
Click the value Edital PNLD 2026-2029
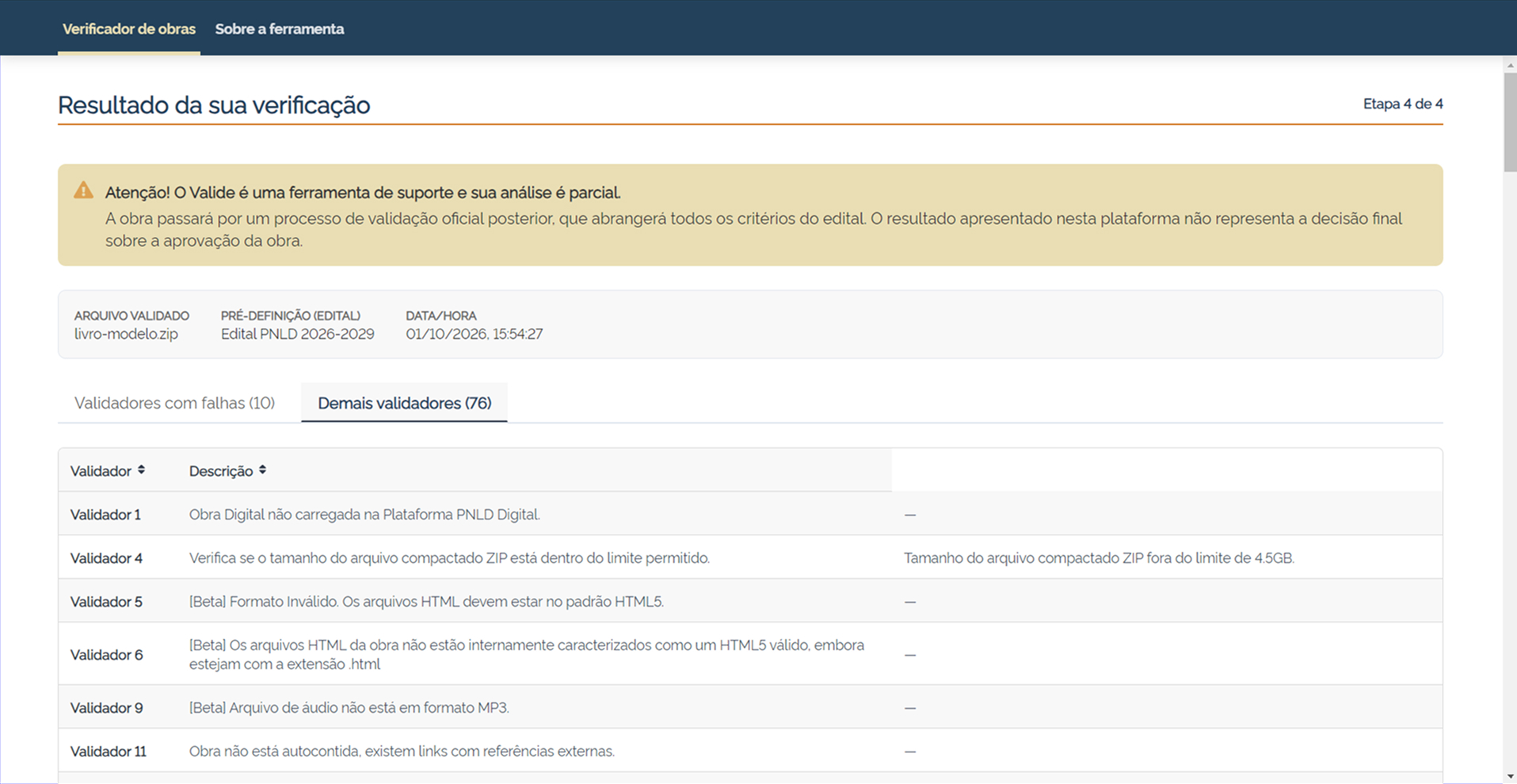[298, 334]
